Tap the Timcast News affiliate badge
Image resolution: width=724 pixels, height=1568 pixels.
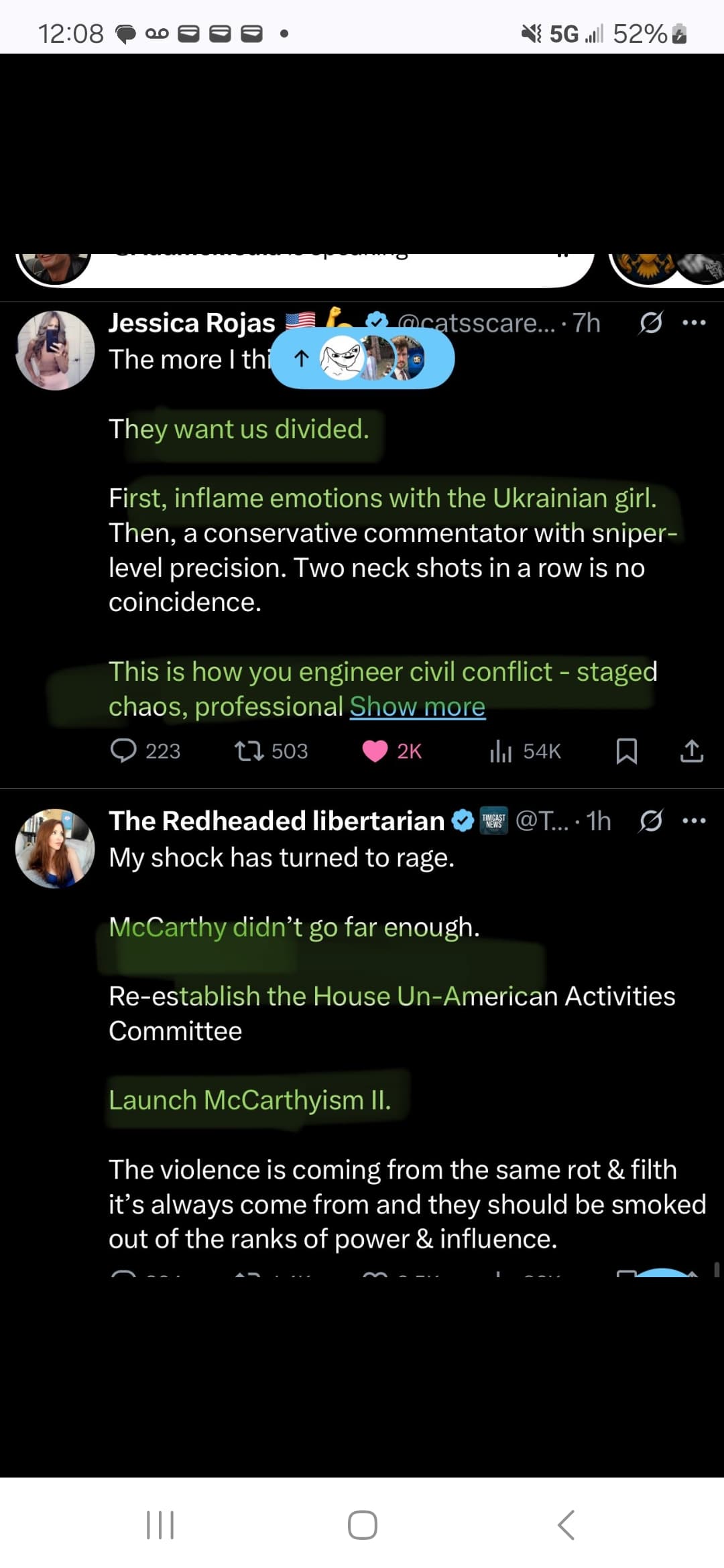[494, 821]
